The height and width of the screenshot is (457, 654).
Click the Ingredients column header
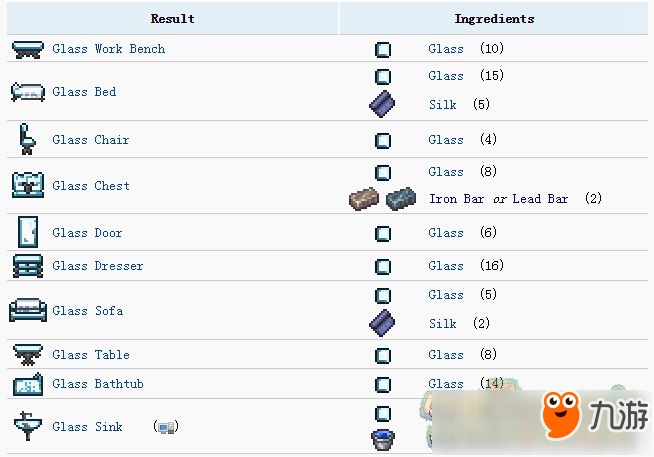[x=494, y=18]
